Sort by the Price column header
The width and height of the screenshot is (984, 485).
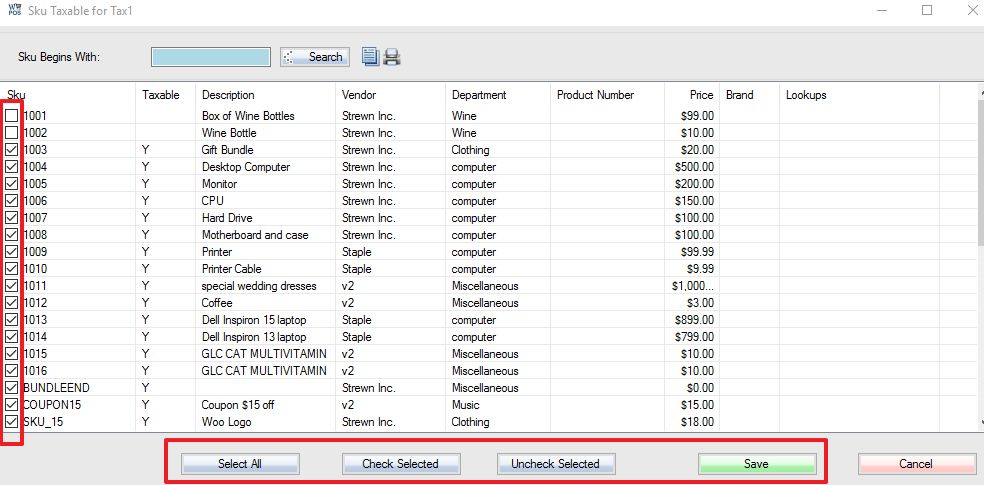692,95
